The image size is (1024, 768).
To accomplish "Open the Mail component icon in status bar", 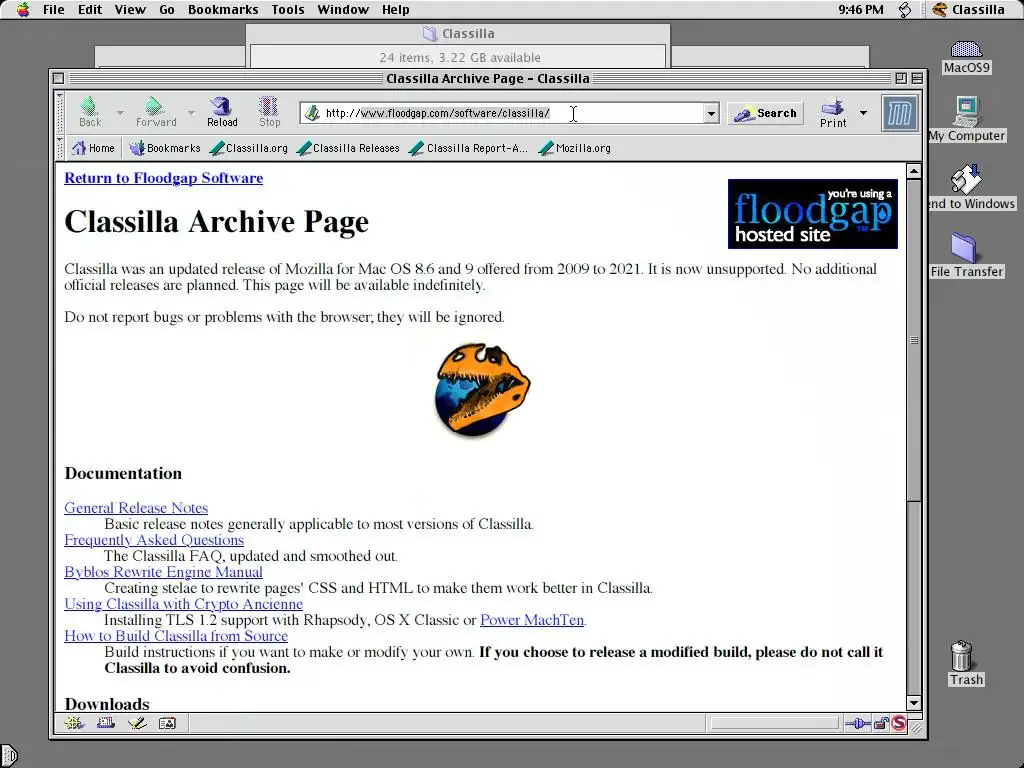I will pyautogui.click(x=106, y=723).
